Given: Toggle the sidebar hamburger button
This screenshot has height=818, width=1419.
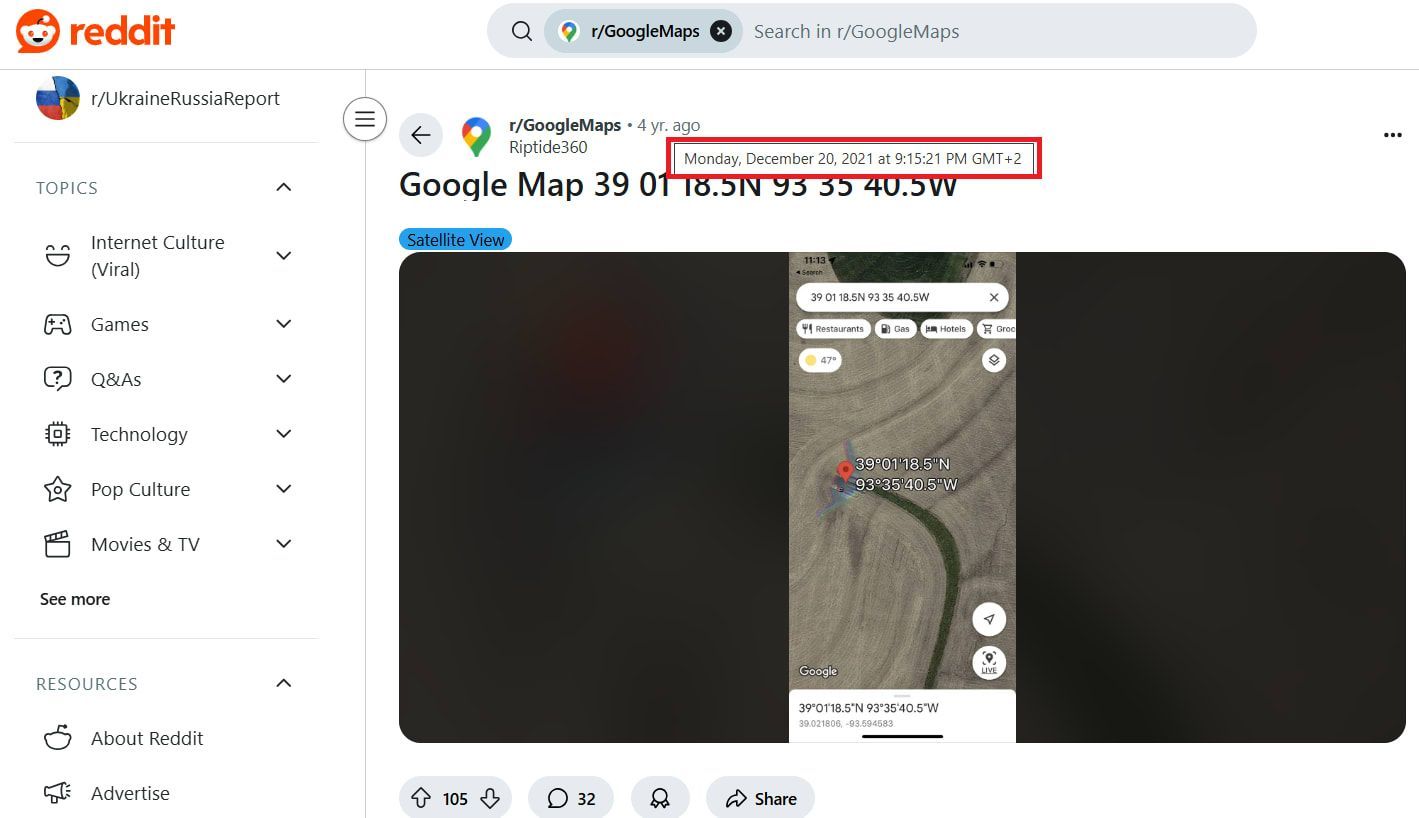Looking at the screenshot, I should tap(365, 119).
